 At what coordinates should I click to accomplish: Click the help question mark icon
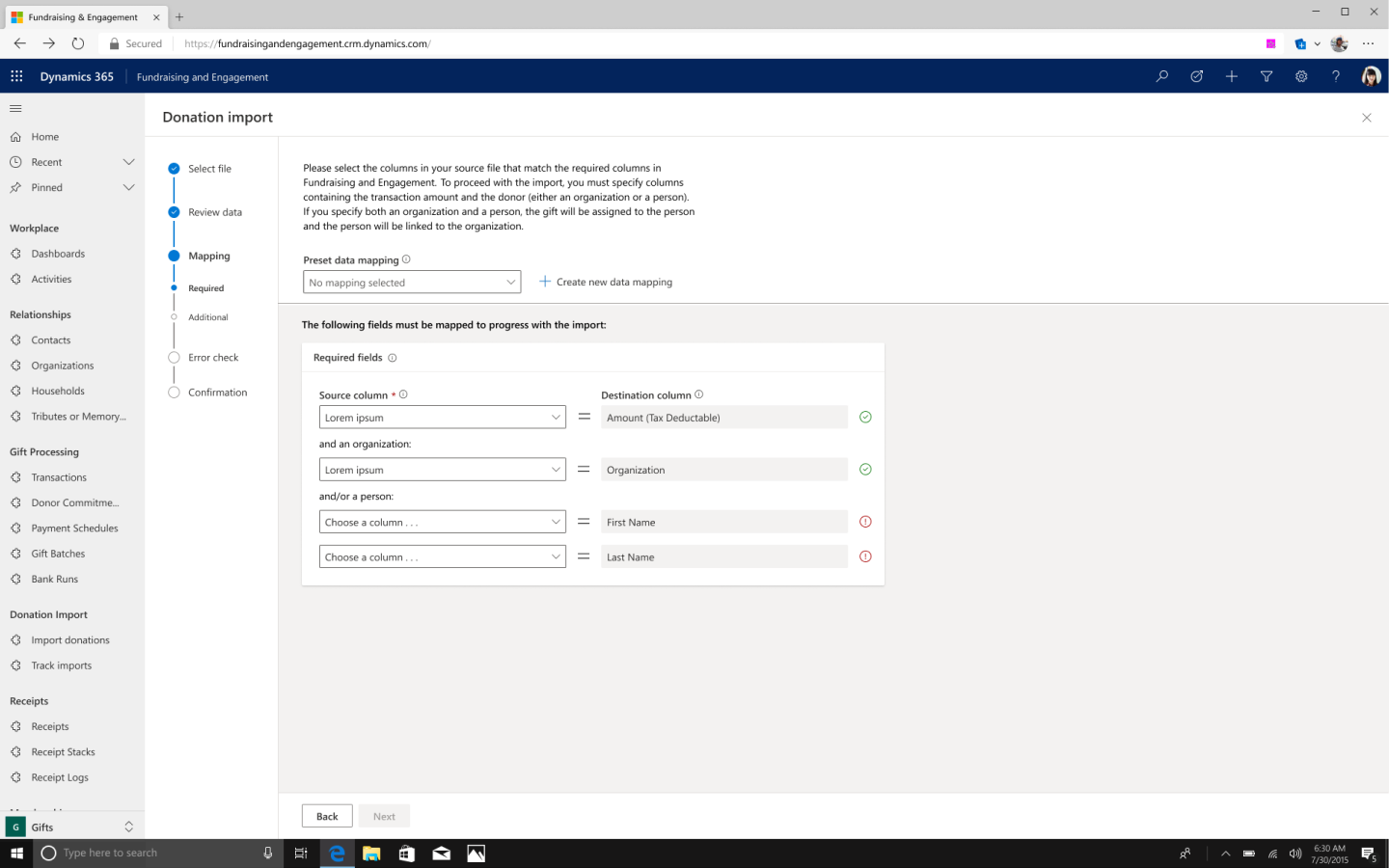[x=1336, y=76]
